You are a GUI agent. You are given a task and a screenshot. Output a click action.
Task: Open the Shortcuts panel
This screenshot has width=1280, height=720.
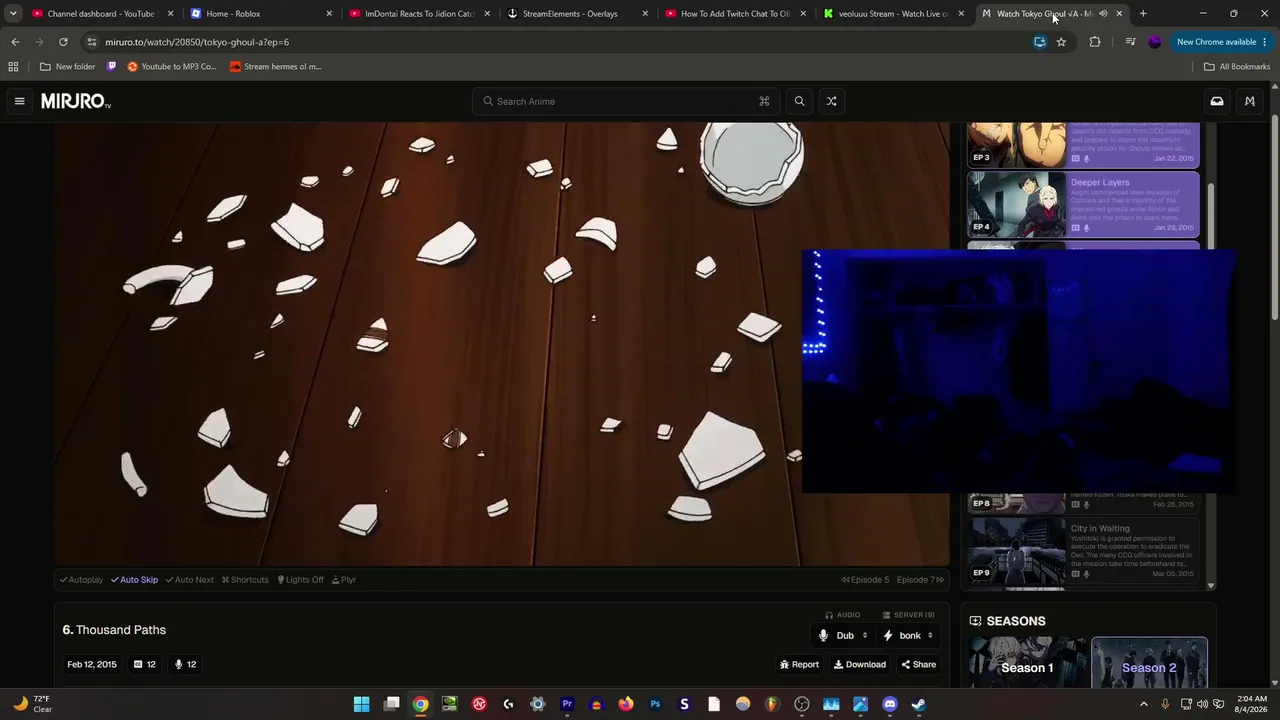click(245, 580)
